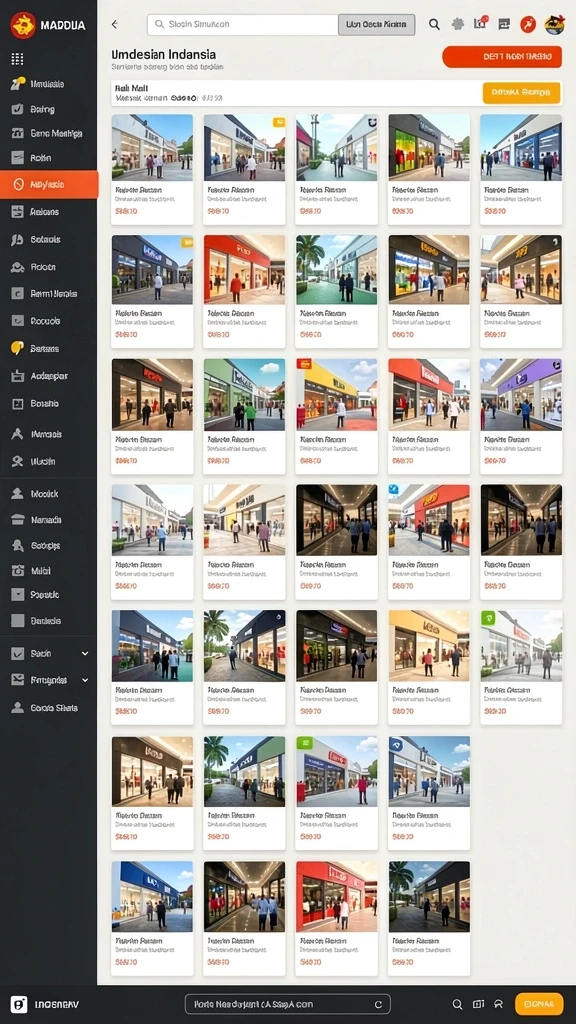Click into the top search input field
Screen dimensions: 576x1024
243,25
